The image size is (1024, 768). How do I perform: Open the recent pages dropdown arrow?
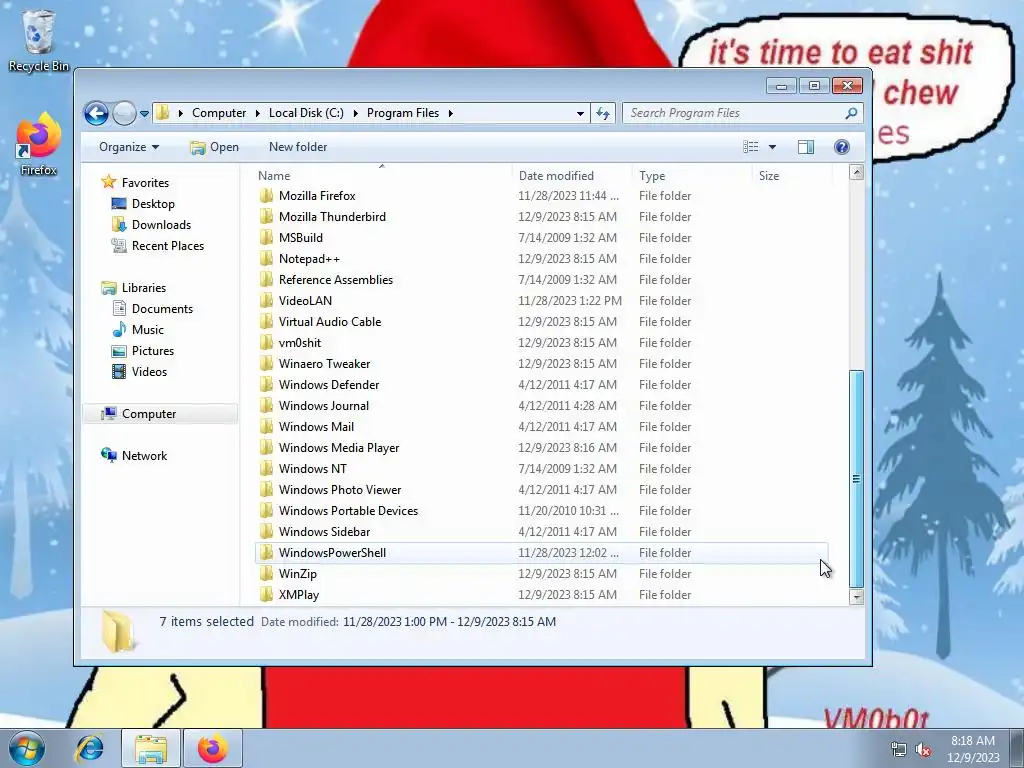144,114
